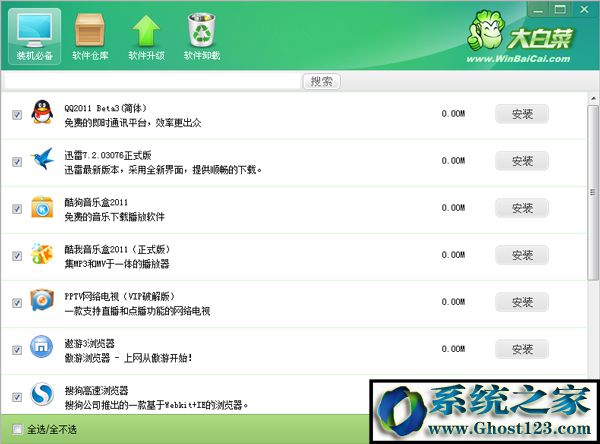The image size is (600, 444).
Task: Click the 搜狗高速浏览器 S icon
Action: (42, 394)
